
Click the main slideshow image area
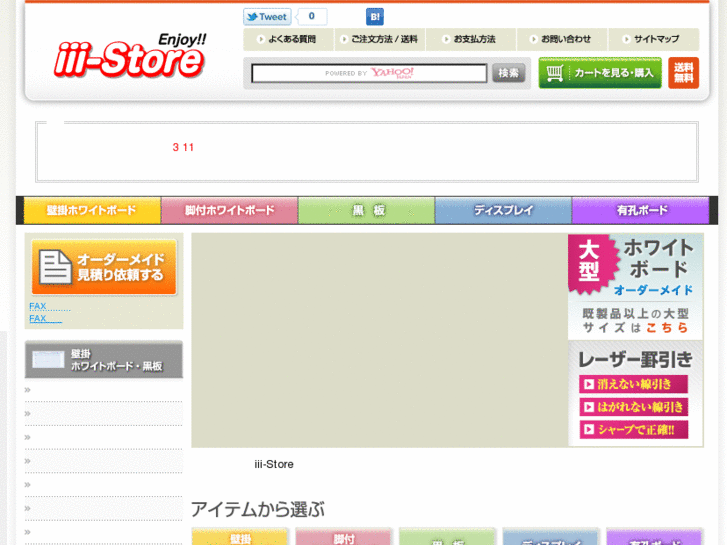click(380, 340)
